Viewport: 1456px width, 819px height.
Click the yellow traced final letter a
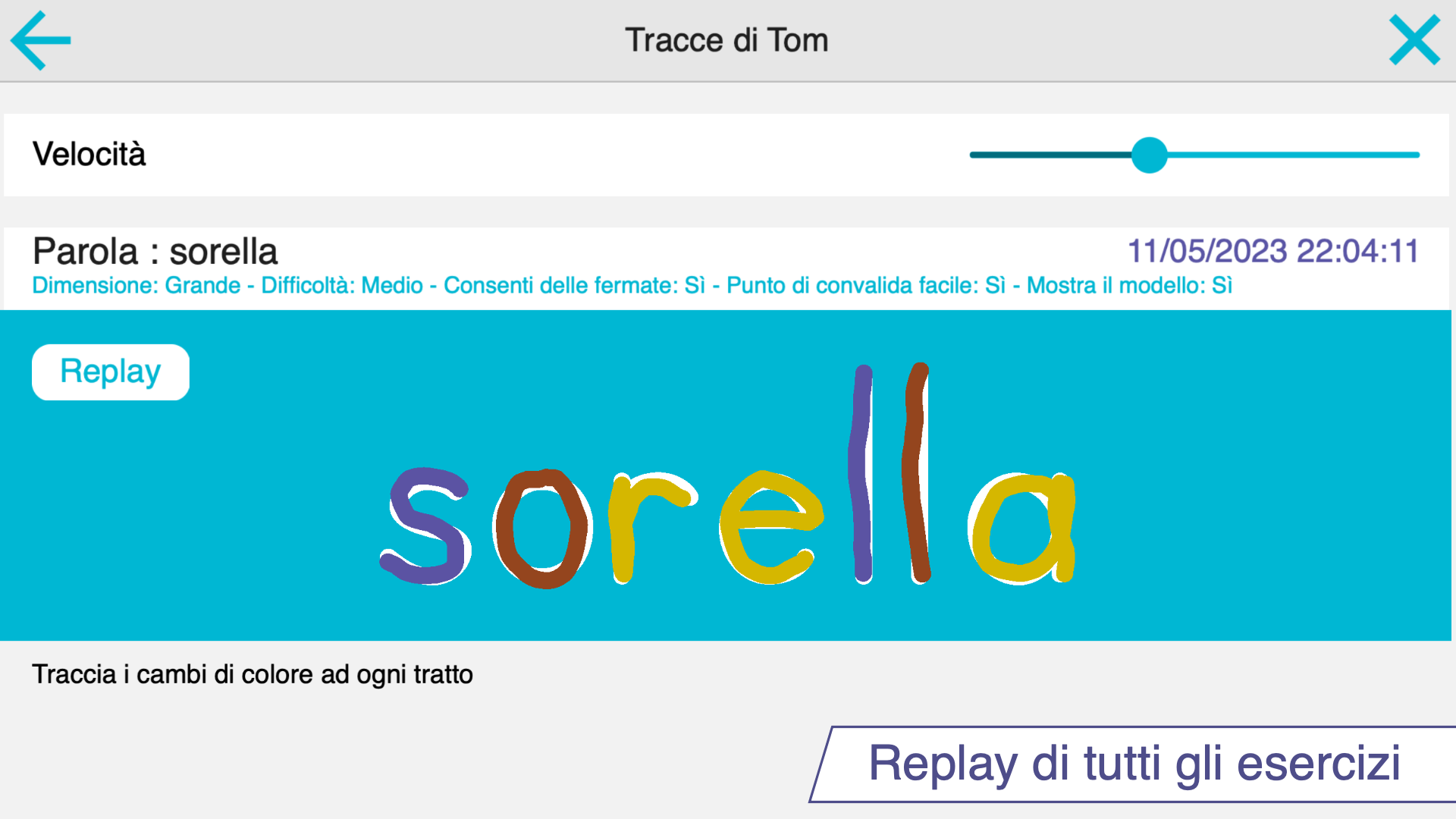click(1023, 528)
